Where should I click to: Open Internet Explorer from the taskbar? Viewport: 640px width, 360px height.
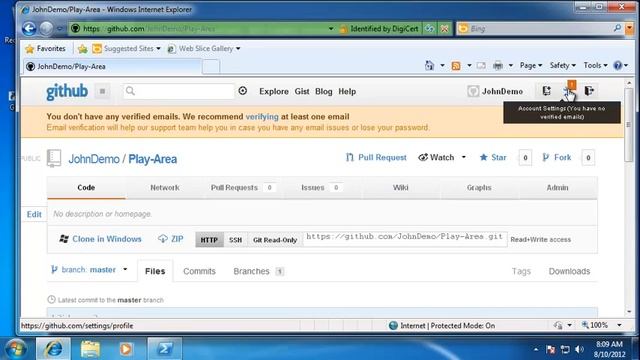point(53,349)
